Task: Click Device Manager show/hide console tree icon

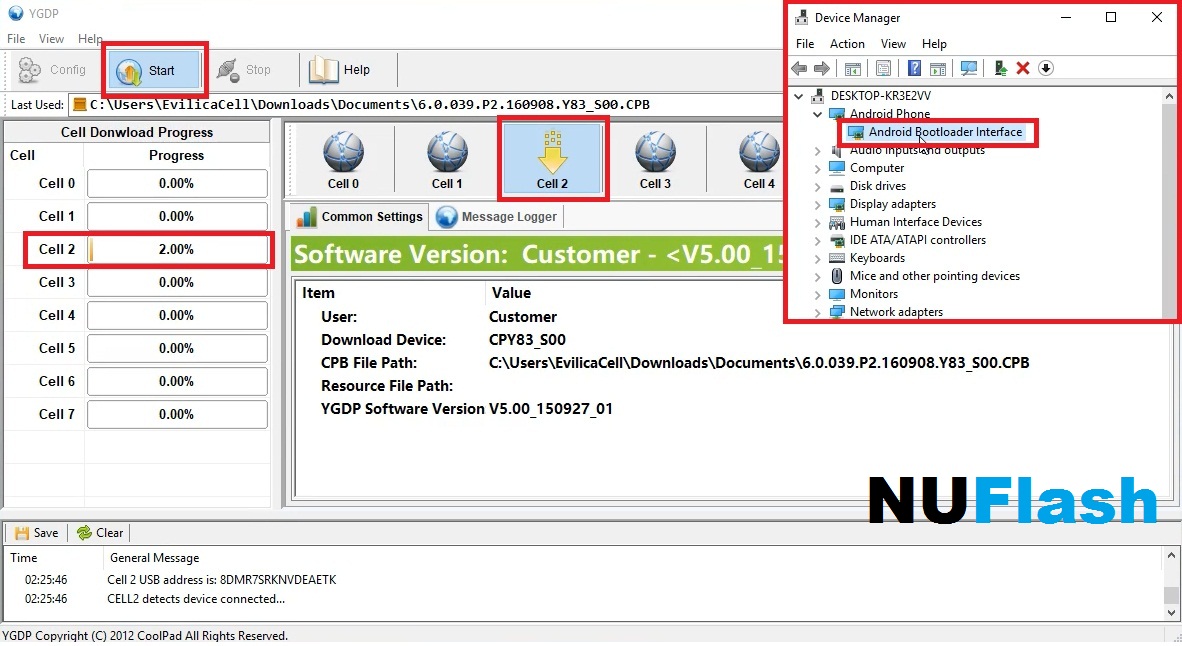Action: 853,69
